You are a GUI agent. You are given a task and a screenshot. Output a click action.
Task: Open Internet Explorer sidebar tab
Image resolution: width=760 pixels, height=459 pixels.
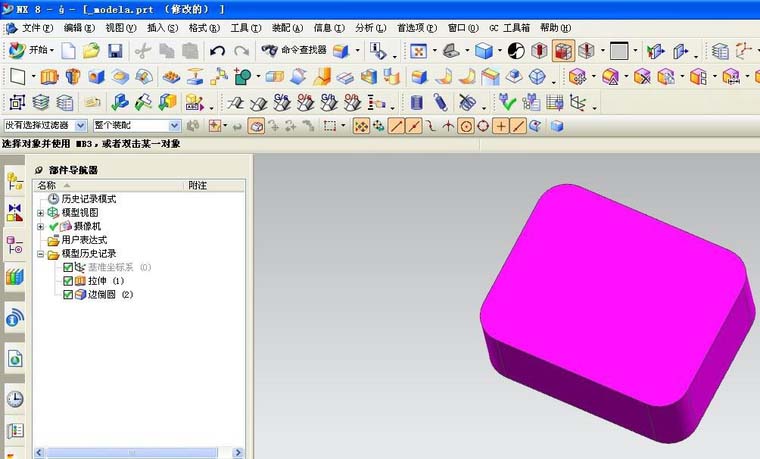point(15,358)
